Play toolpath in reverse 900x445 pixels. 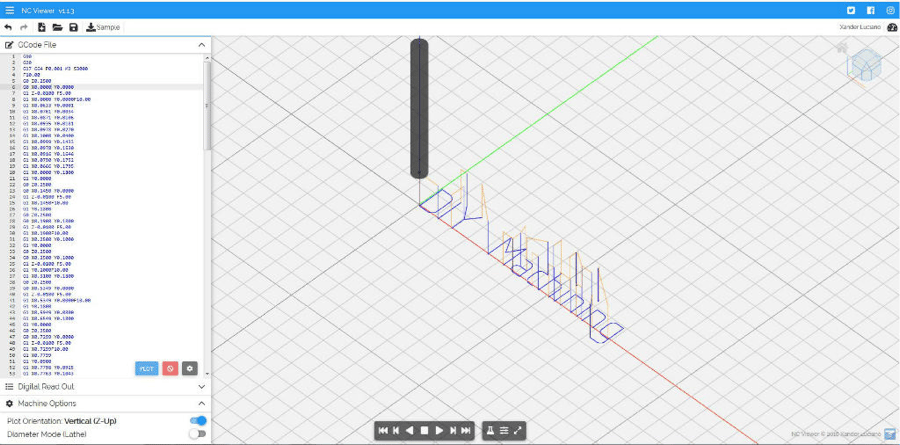tap(410, 431)
